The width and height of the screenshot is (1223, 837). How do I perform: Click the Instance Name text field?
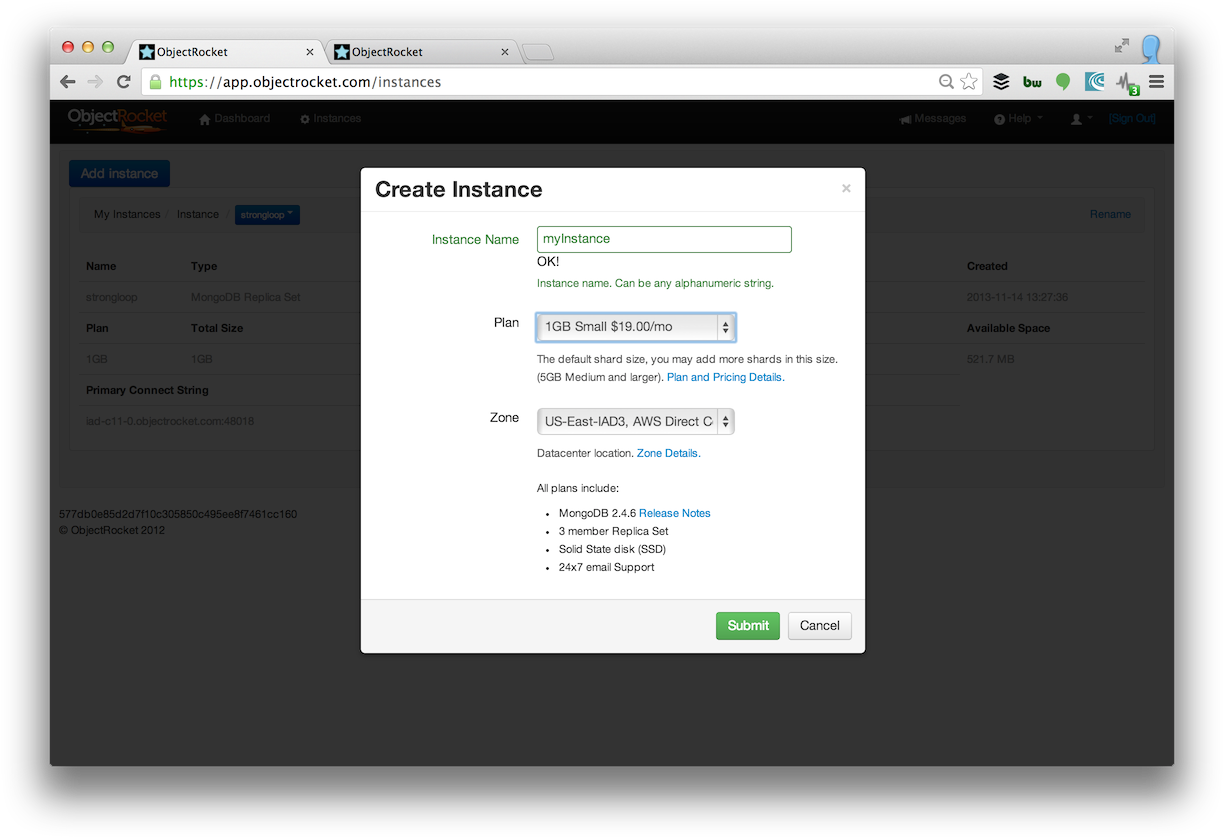tap(663, 239)
